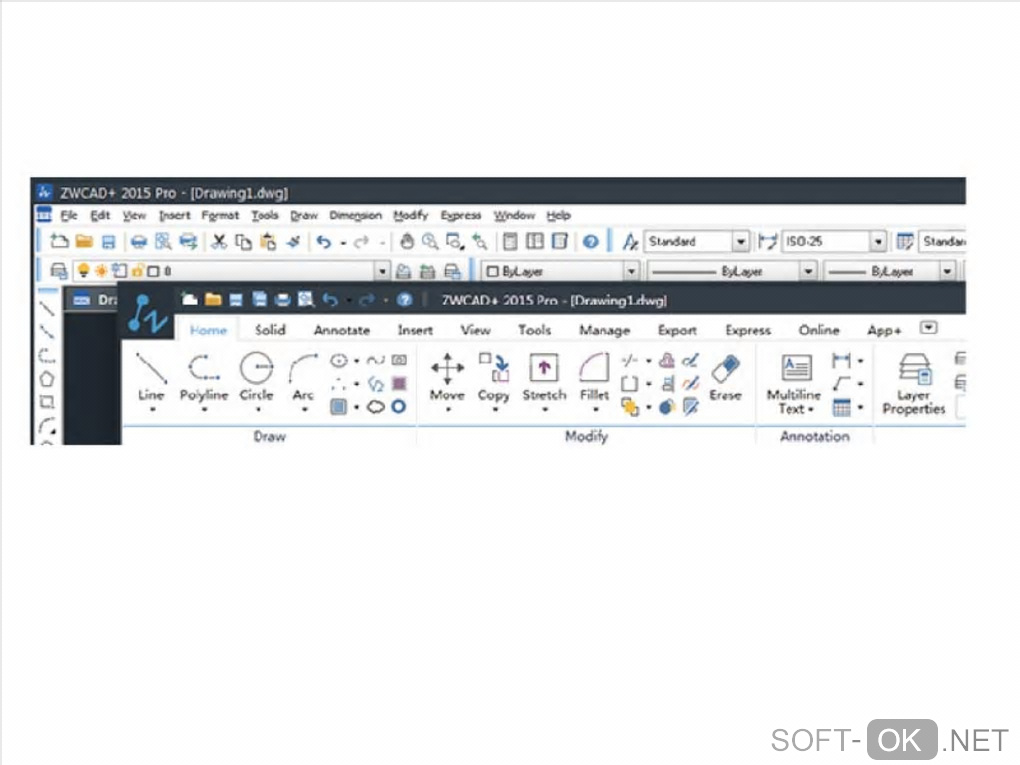The height and width of the screenshot is (765, 1020).
Task: Click the Open folder icon in the classic toolbar
Action: 84,241
